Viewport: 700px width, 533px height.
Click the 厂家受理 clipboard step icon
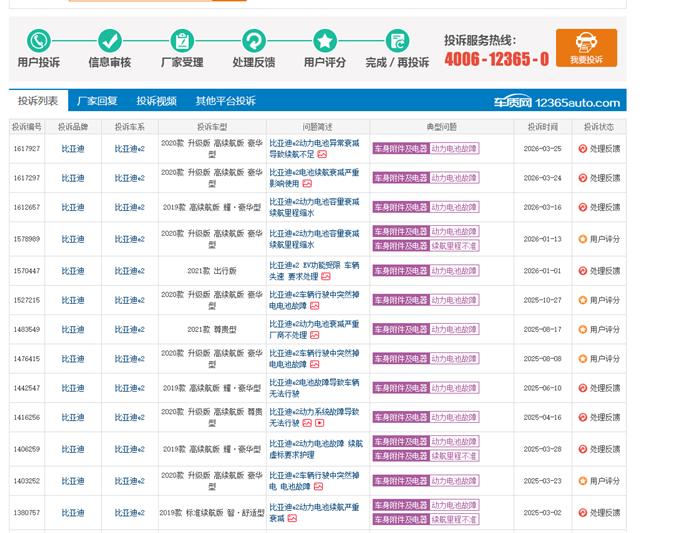182,41
